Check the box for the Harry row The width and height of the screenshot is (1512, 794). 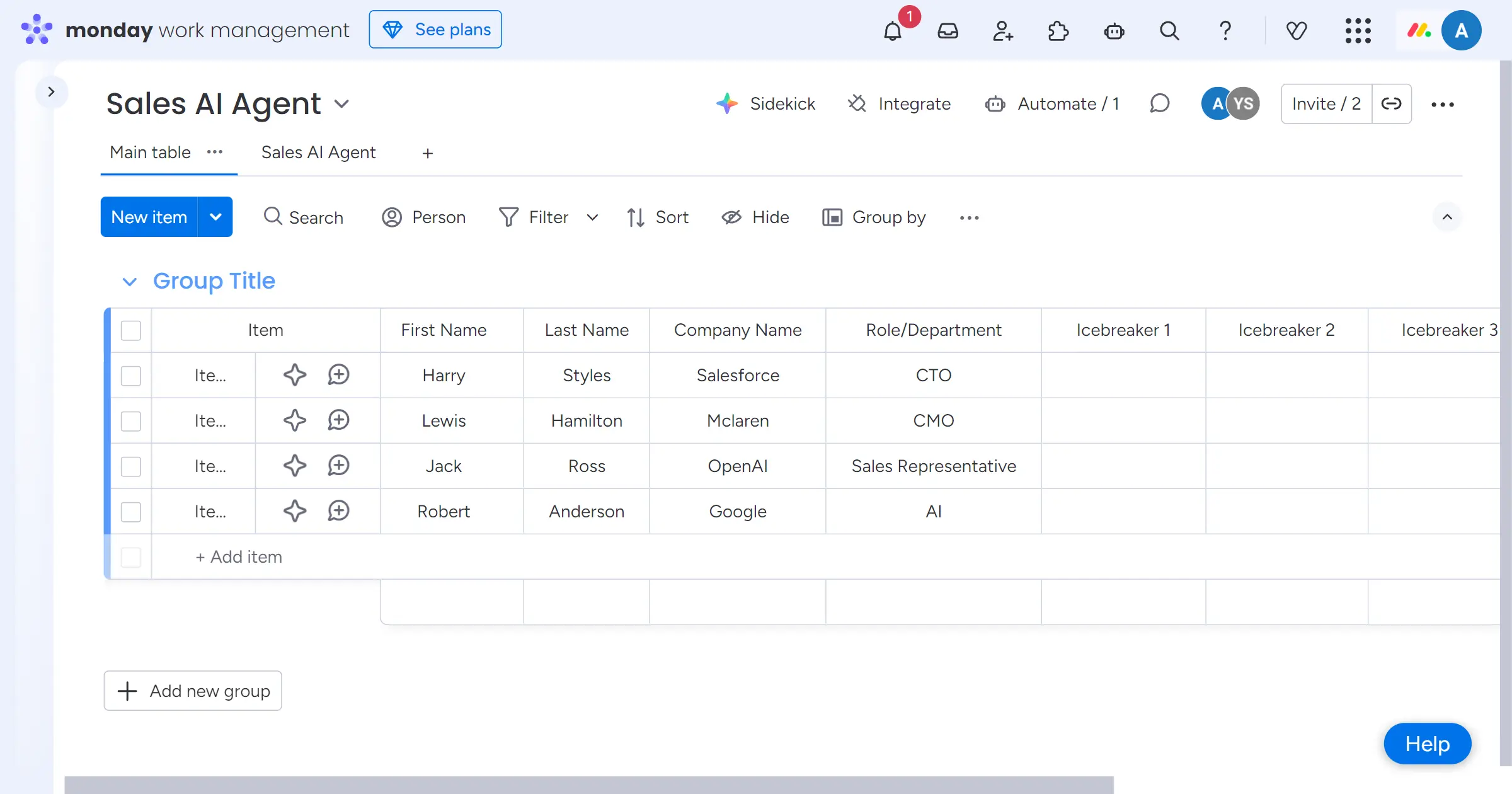pos(131,376)
